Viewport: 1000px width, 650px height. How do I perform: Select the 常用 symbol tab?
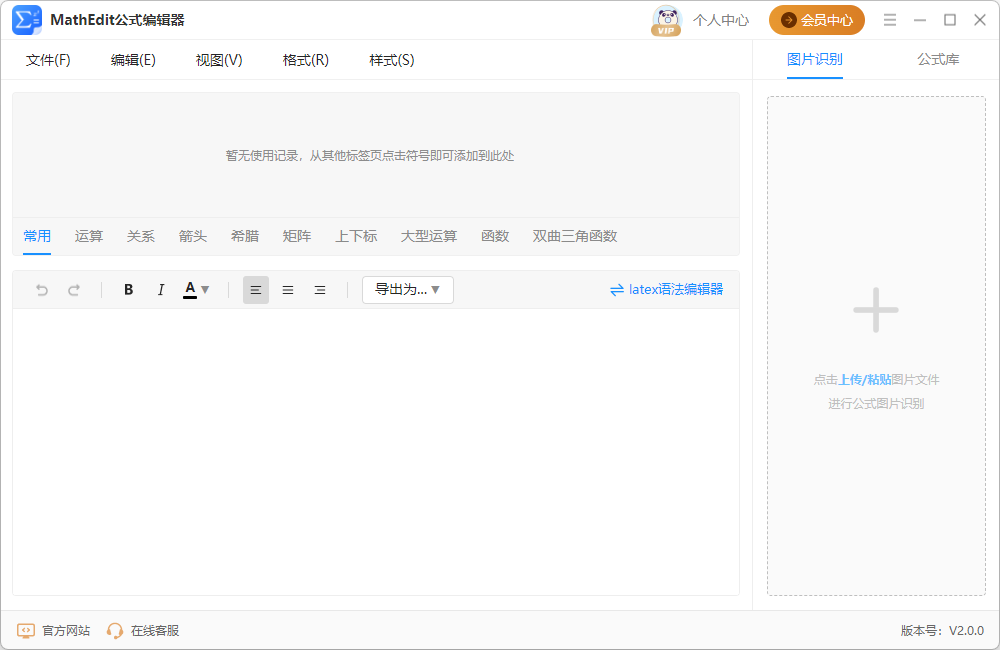37,236
